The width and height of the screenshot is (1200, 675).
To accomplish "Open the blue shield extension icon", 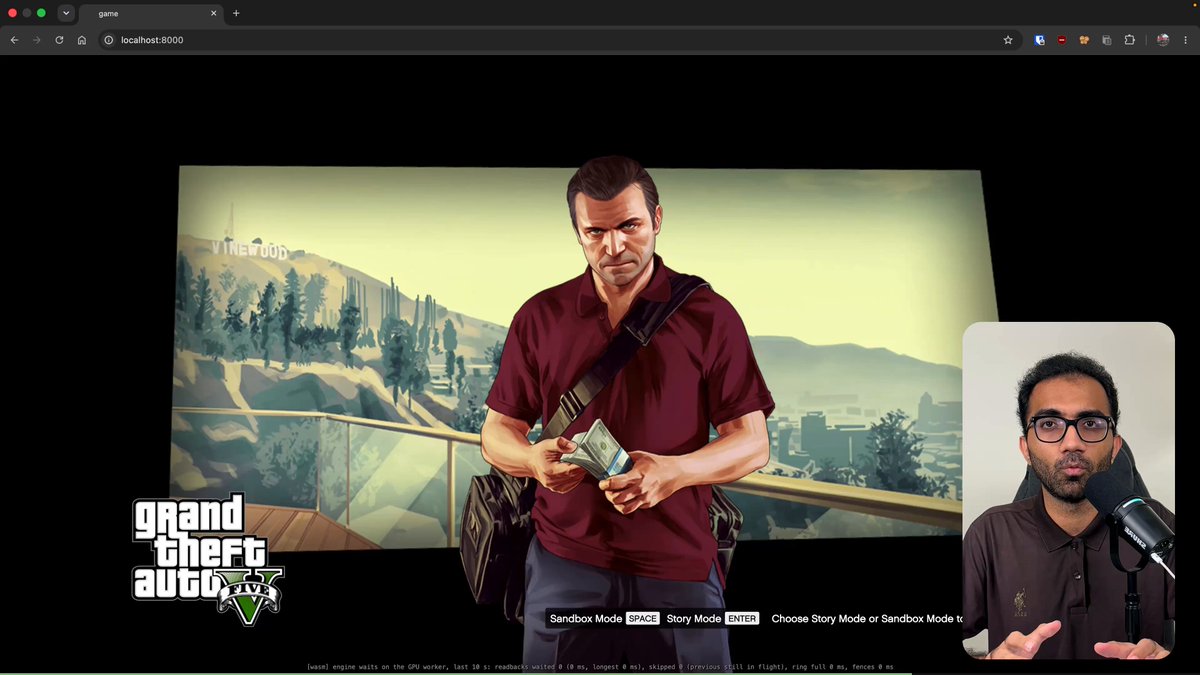I will (1040, 40).
